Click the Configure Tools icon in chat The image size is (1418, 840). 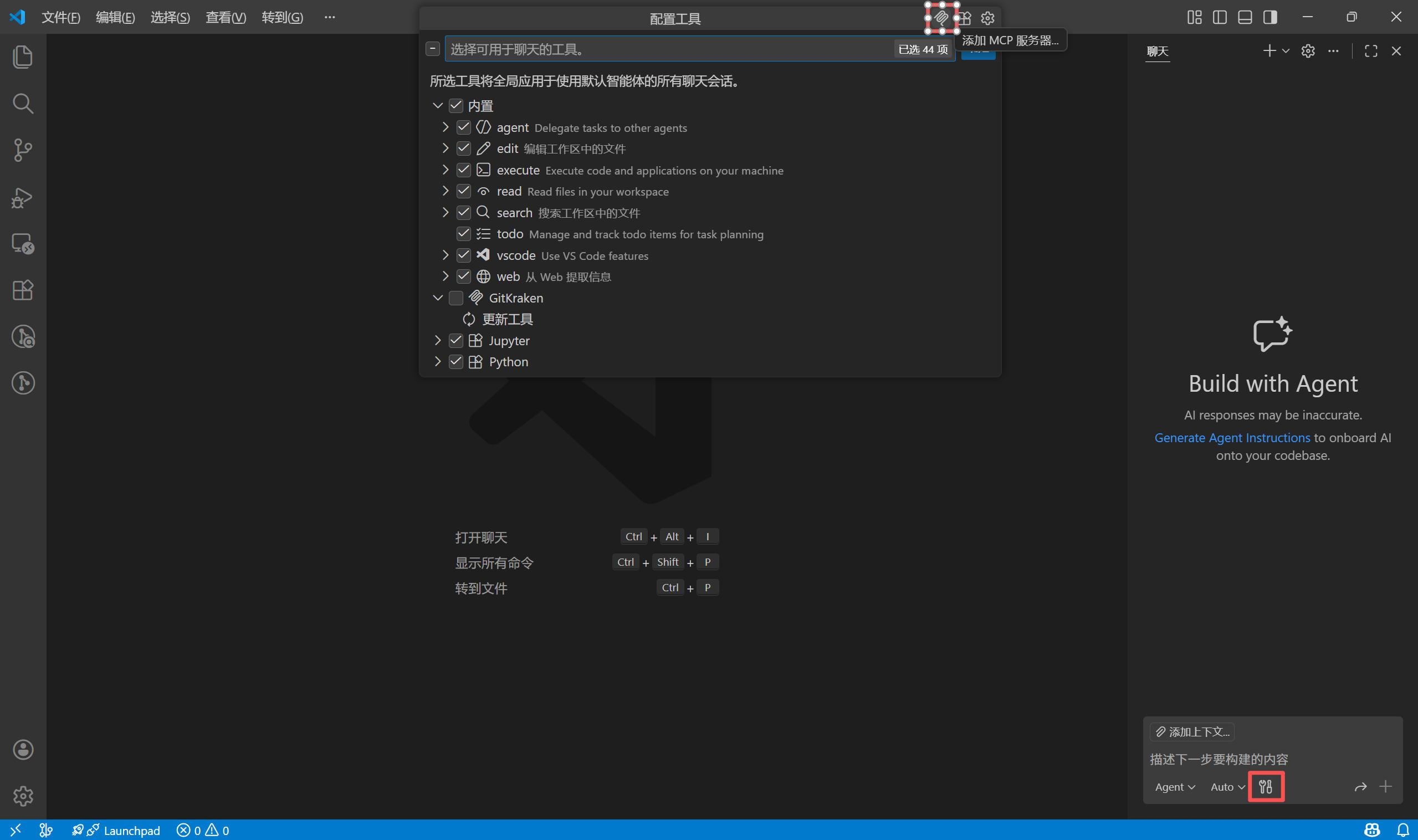coord(1266,786)
